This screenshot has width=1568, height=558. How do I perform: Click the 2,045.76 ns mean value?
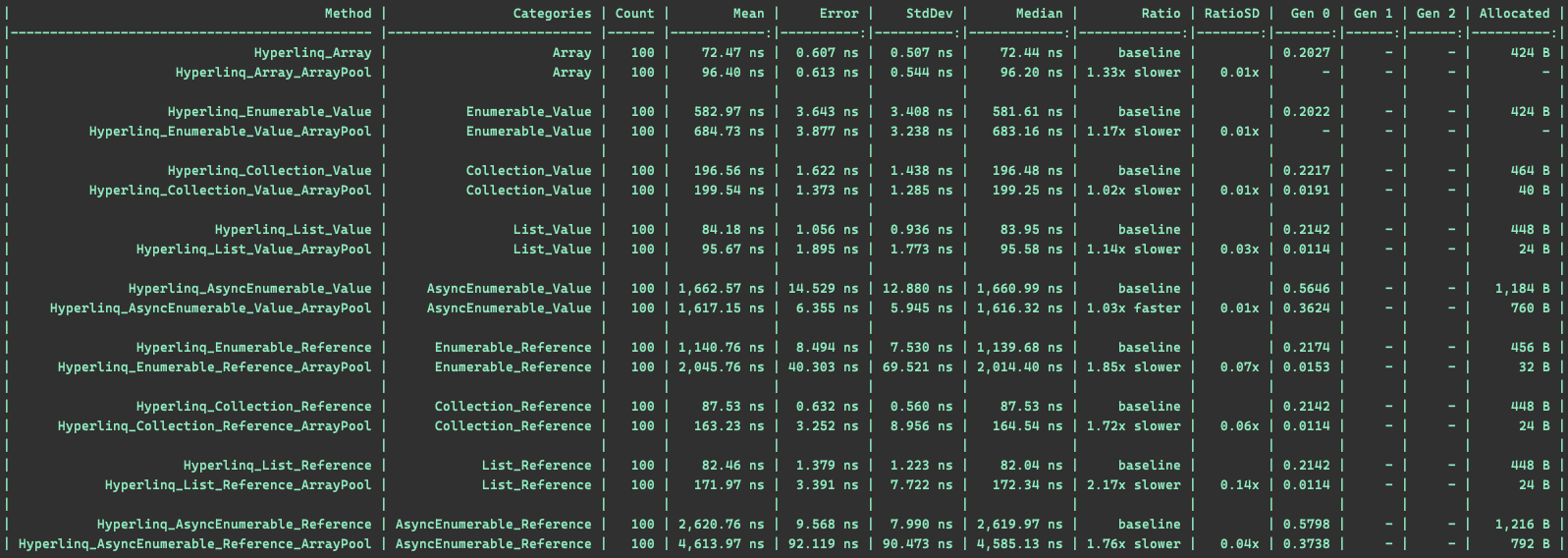(722, 367)
